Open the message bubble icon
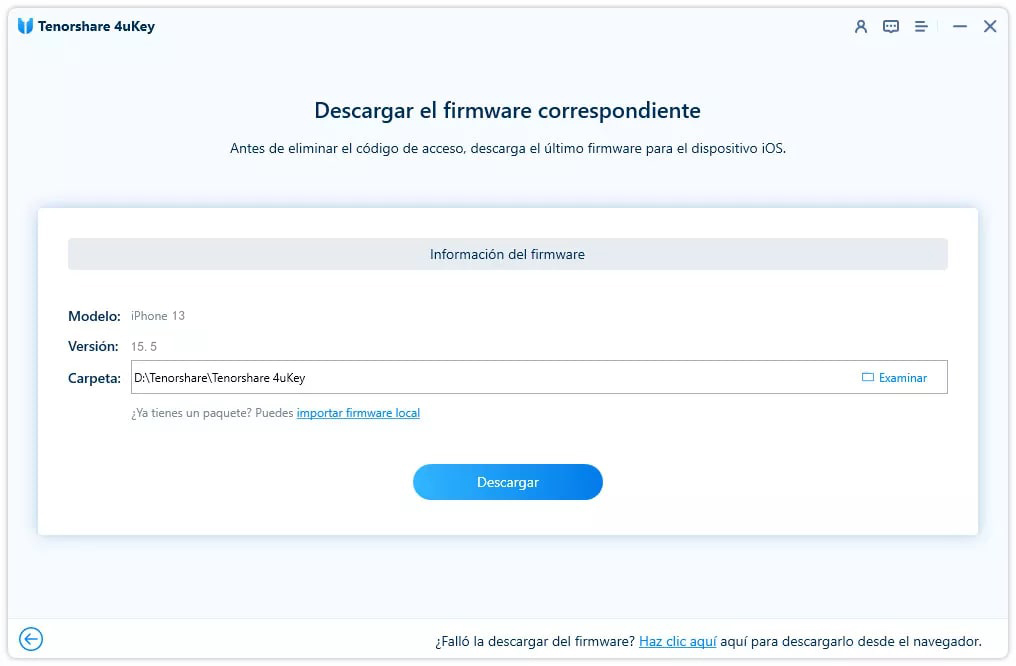 point(890,26)
